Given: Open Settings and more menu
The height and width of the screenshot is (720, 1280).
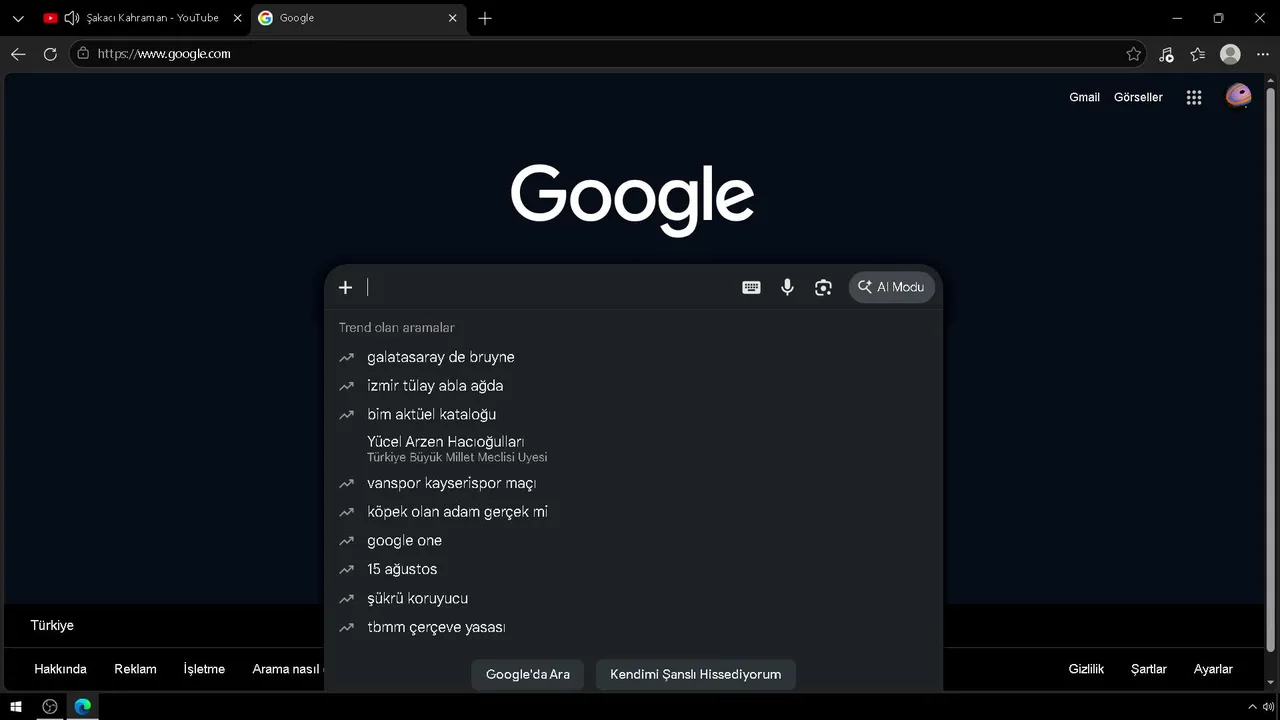Looking at the screenshot, I should click(x=1262, y=54).
